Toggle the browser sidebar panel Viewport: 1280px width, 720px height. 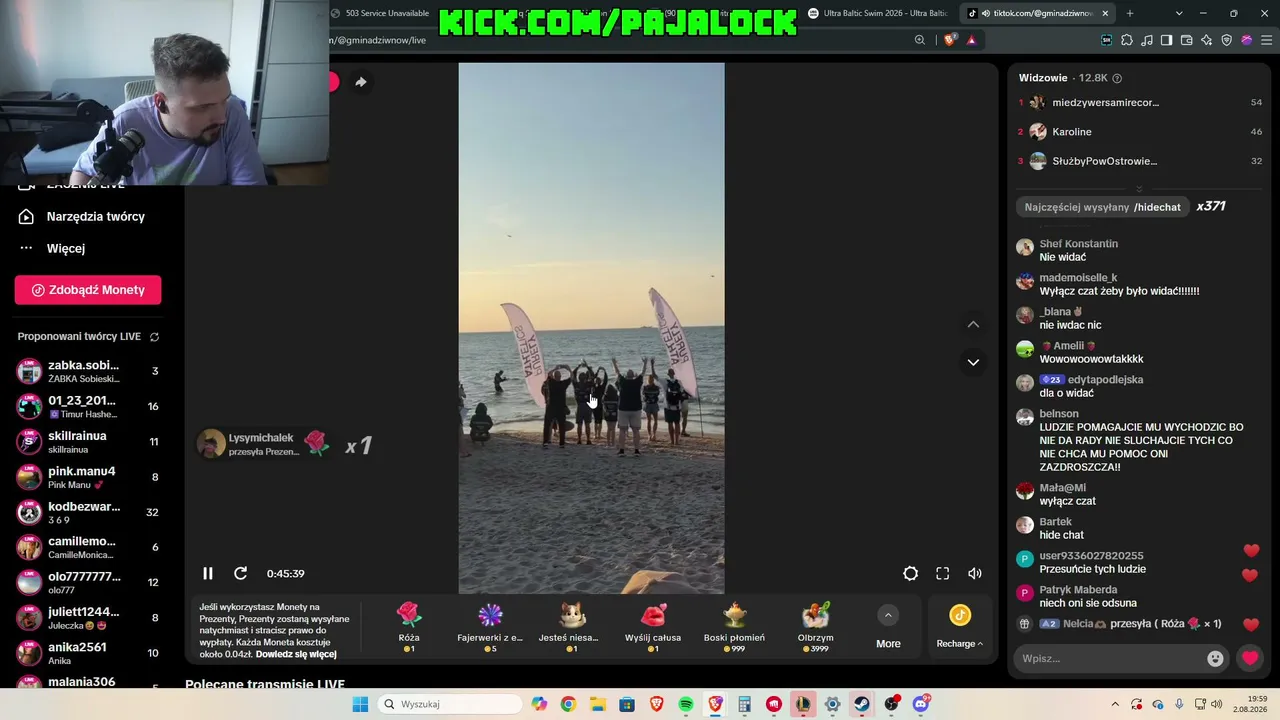pyautogui.click(x=1167, y=40)
